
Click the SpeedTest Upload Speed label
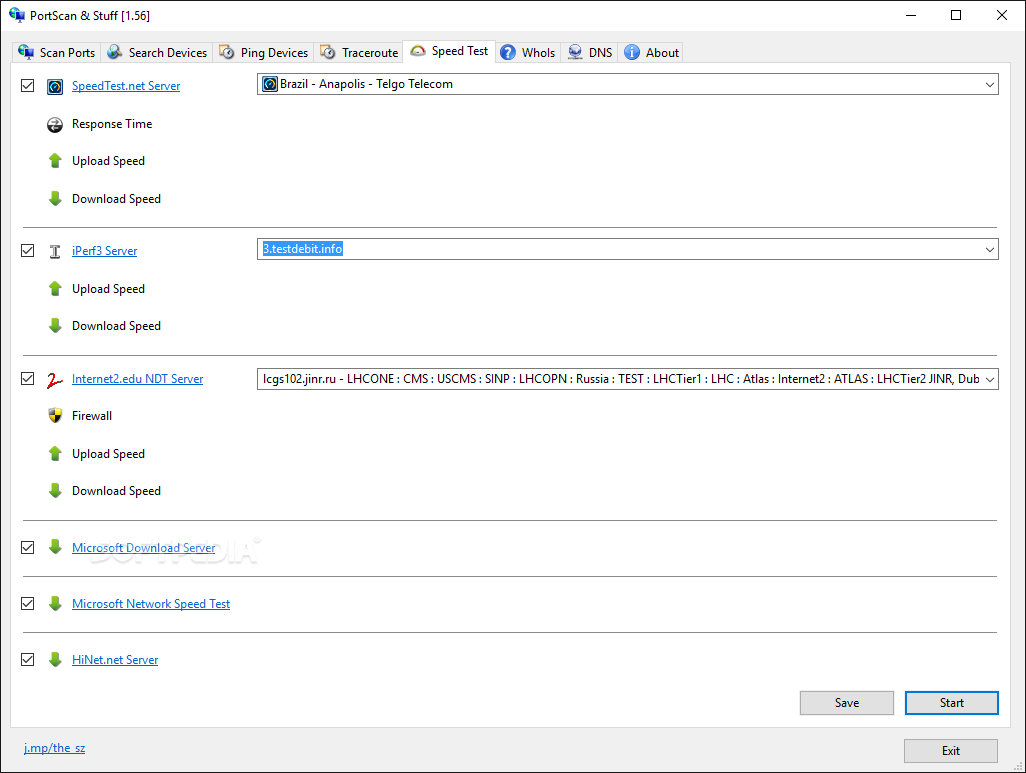point(108,161)
